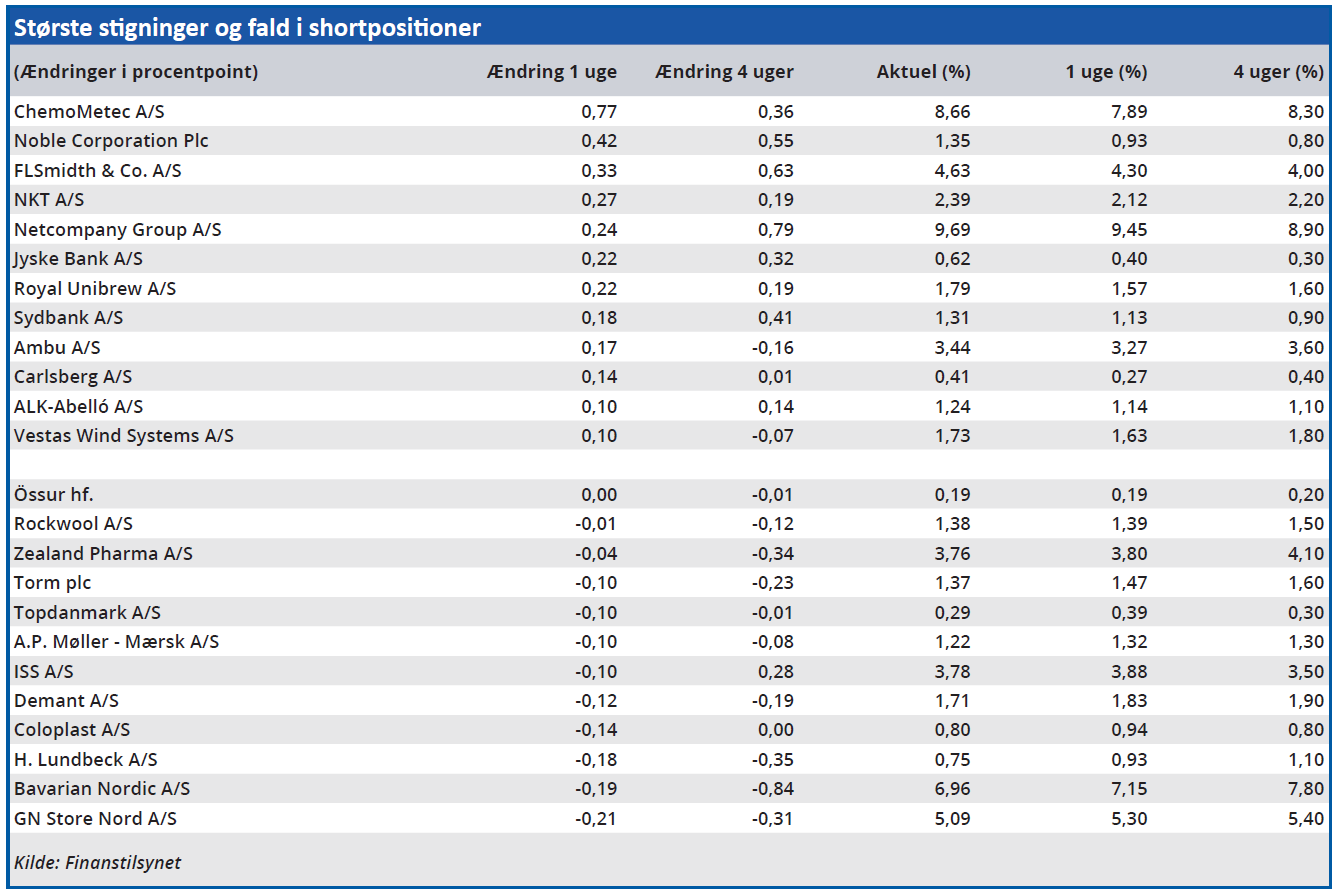Select the Netcompany Group A/S row
Viewport: 1336px width, 893px height.
[117, 230]
